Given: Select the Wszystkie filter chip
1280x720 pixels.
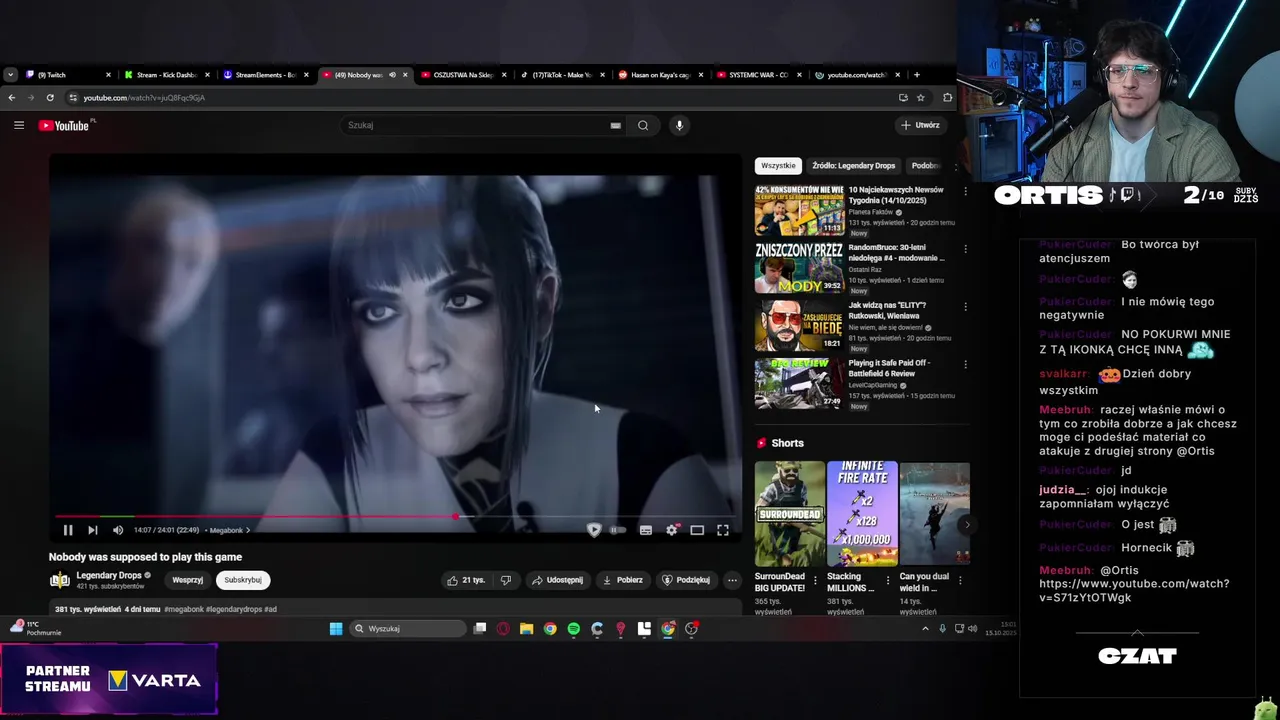Looking at the screenshot, I should 778,166.
